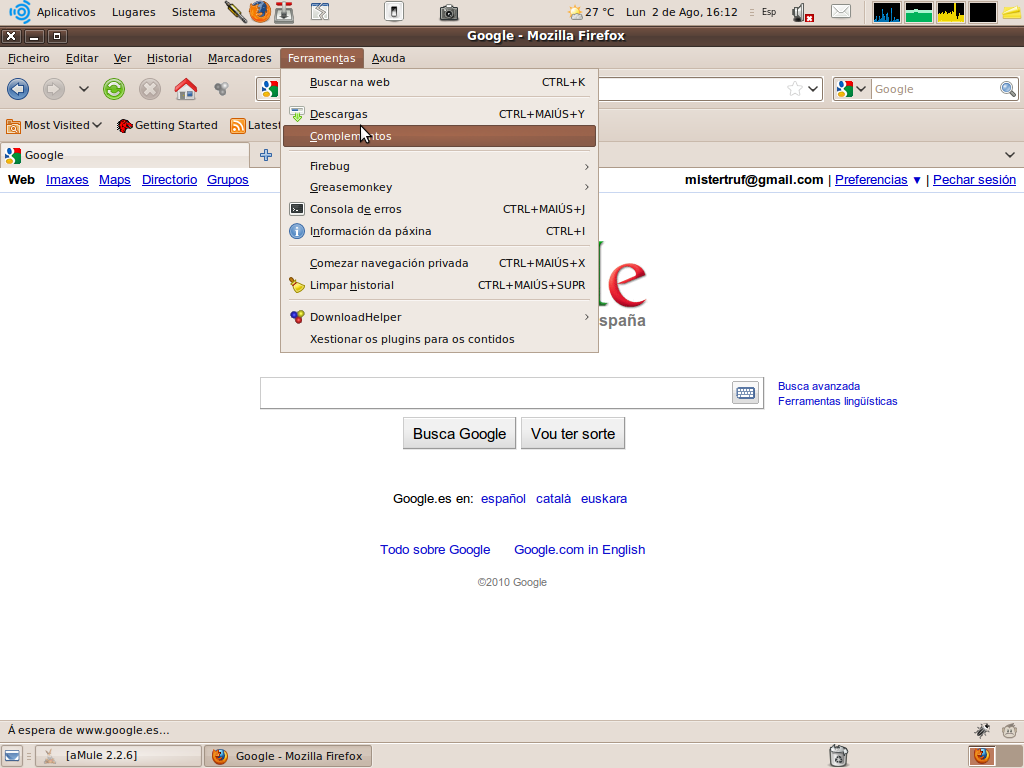Open the trash icon in bottom panel
This screenshot has width=1024, height=768.
coord(839,756)
